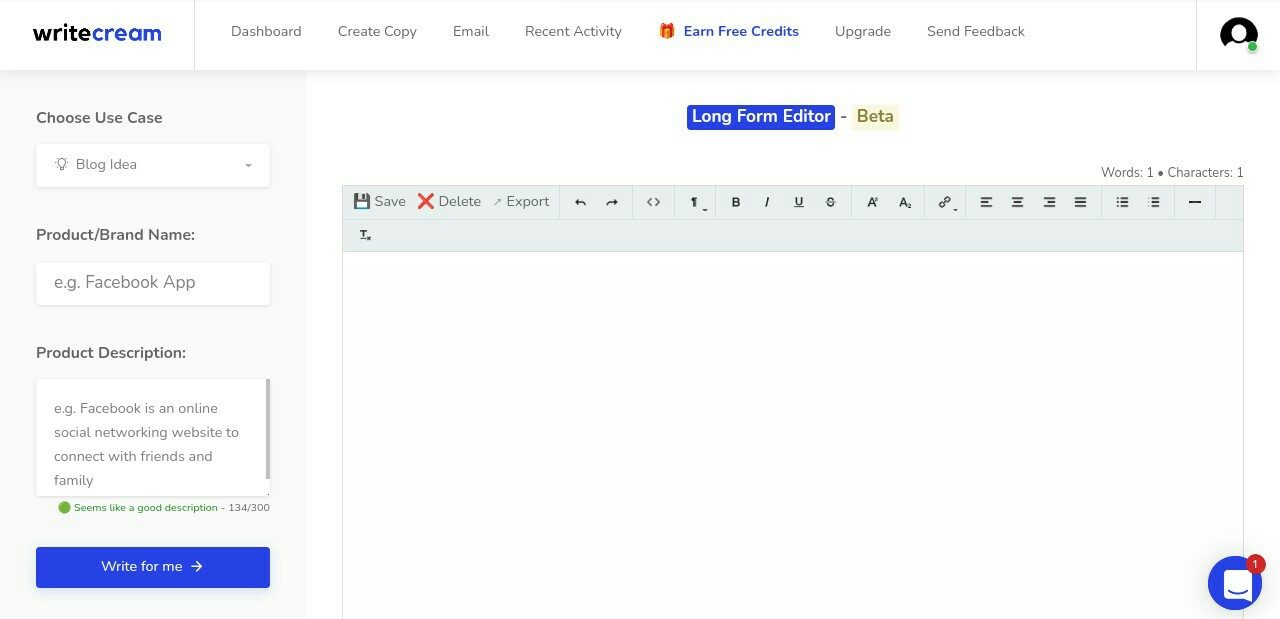Click the Write for me button
The width and height of the screenshot is (1280, 619).
(152, 566)
